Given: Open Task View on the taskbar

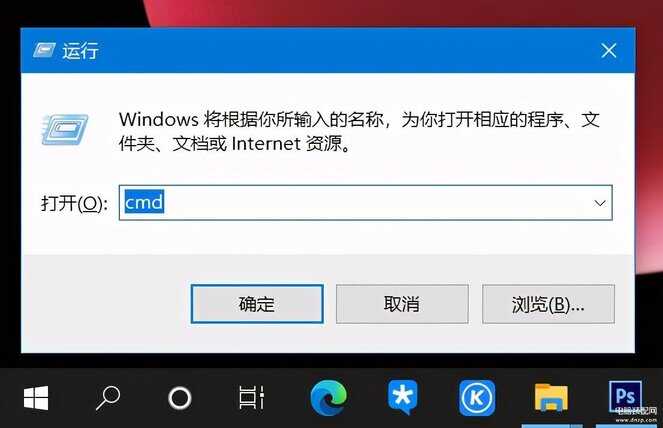Looking at the screenshot, I should [x=252, y=398].
